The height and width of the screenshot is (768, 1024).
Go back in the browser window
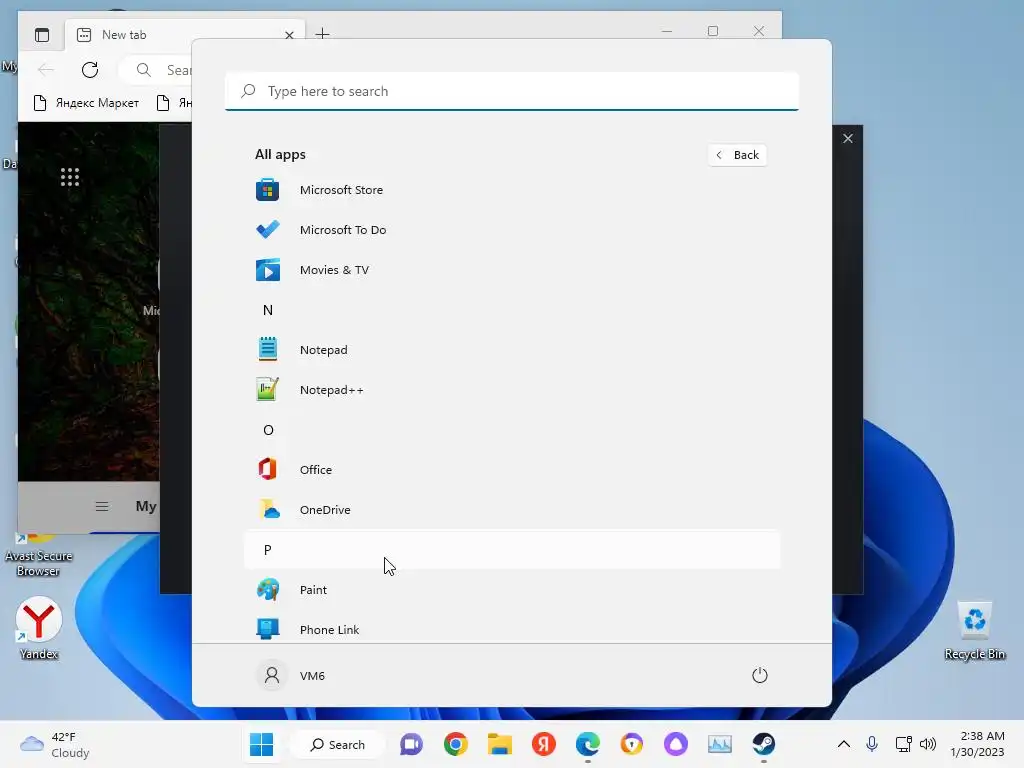[46, 70]
